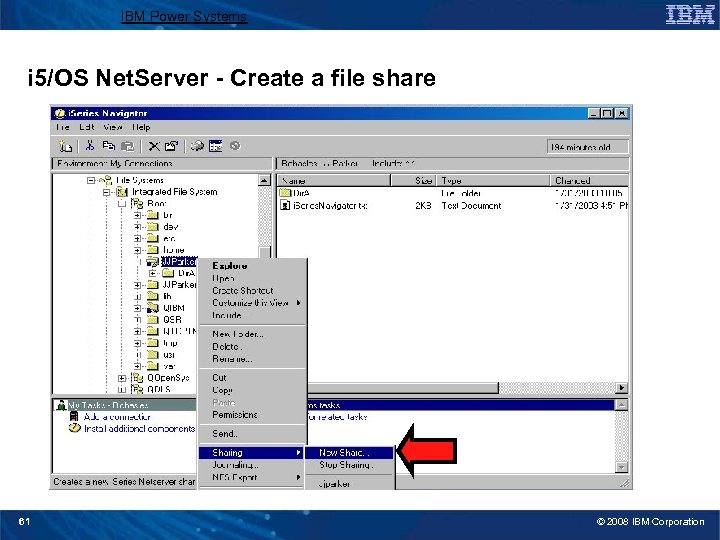Click the Add a connection link
Screen dimensions: 720x540
117,417
